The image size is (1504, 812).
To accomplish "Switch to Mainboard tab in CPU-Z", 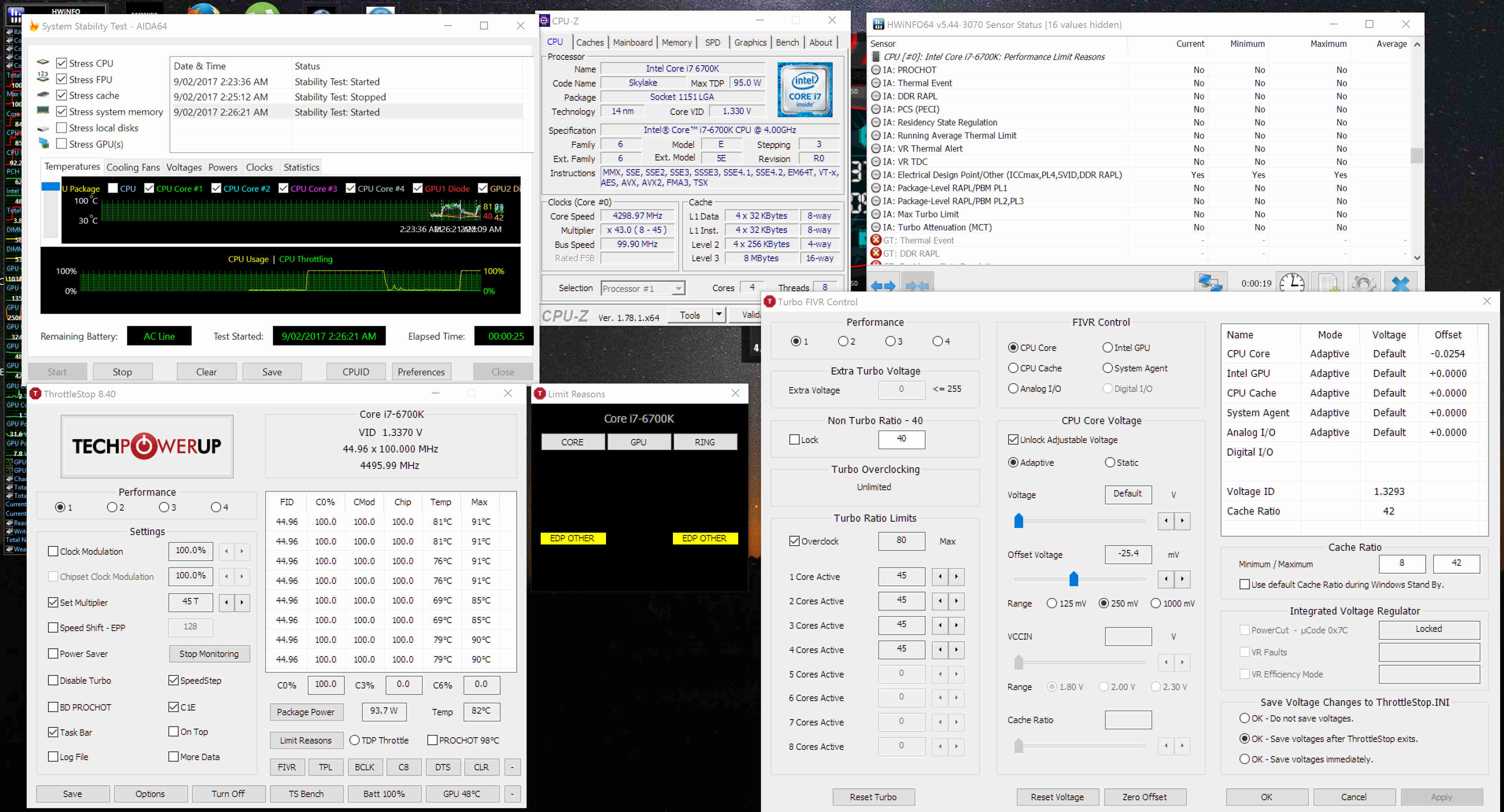I will [632, 42].
